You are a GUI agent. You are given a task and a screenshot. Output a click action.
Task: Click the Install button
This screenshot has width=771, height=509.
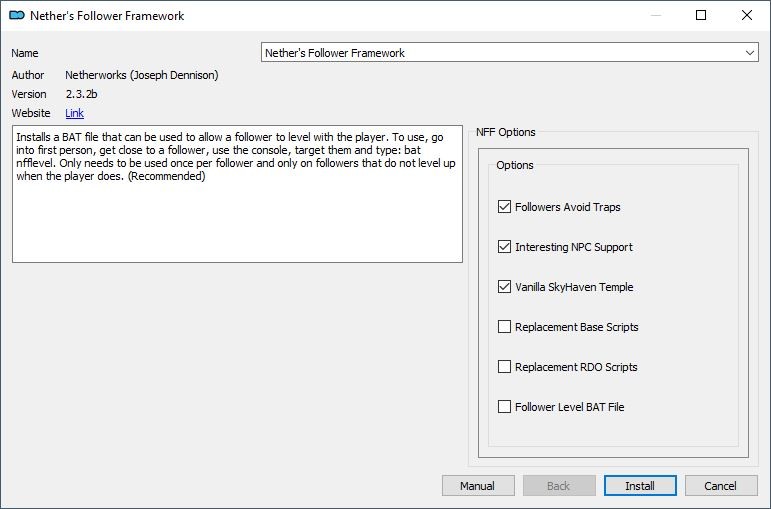[x=640, y=486]
